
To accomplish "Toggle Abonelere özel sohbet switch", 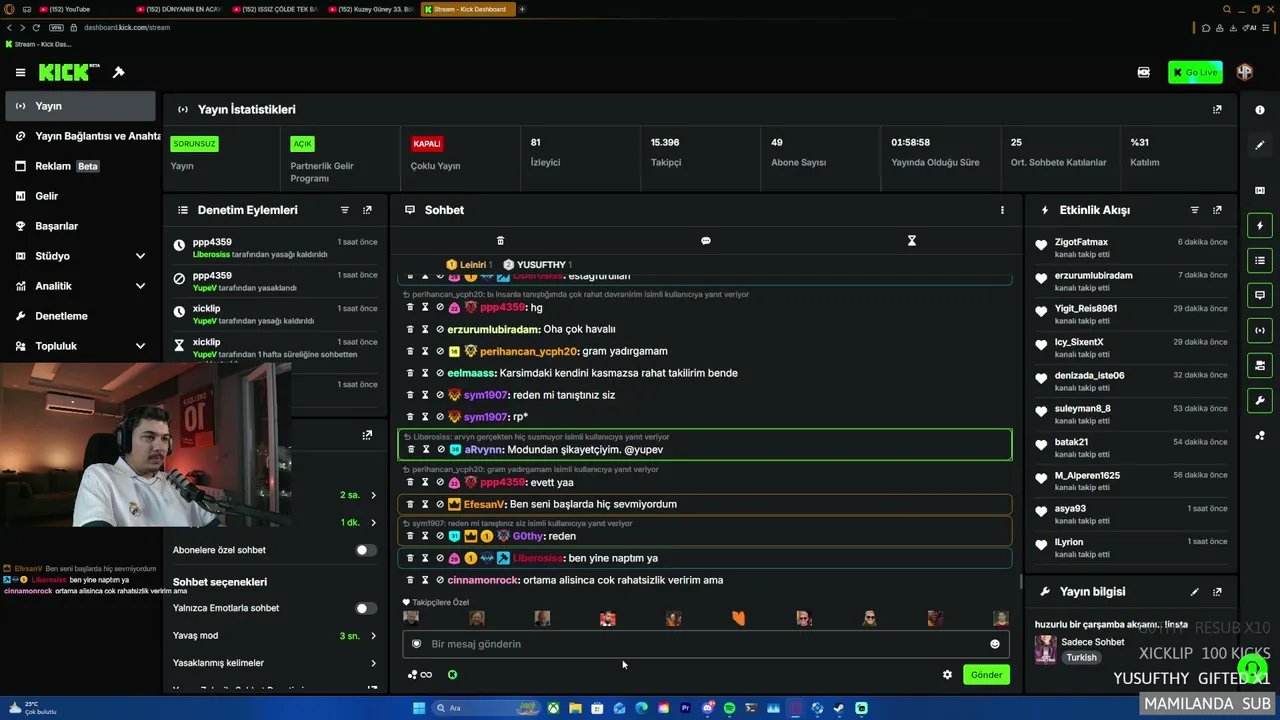I will tap(366, 550).
